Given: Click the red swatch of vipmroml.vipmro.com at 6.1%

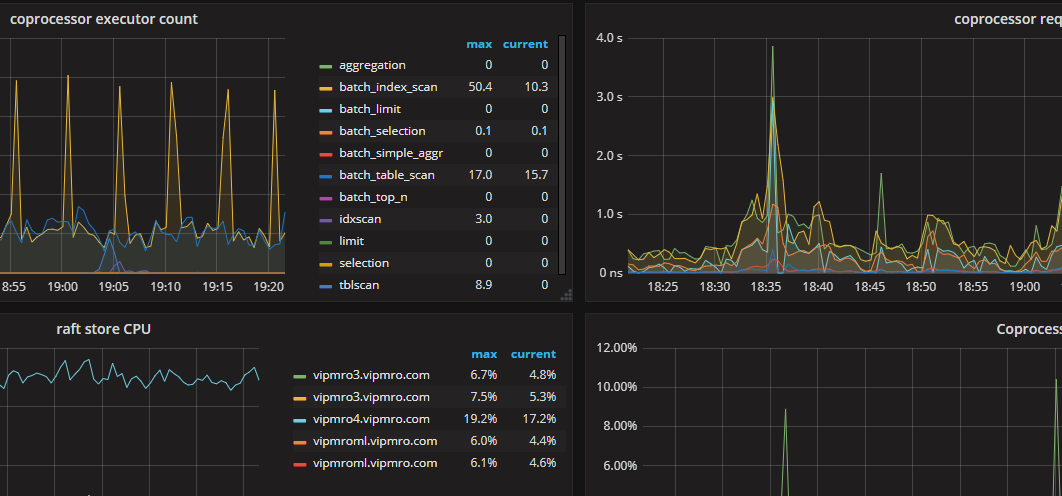Looking at the screenshot, I should (299, 464).
